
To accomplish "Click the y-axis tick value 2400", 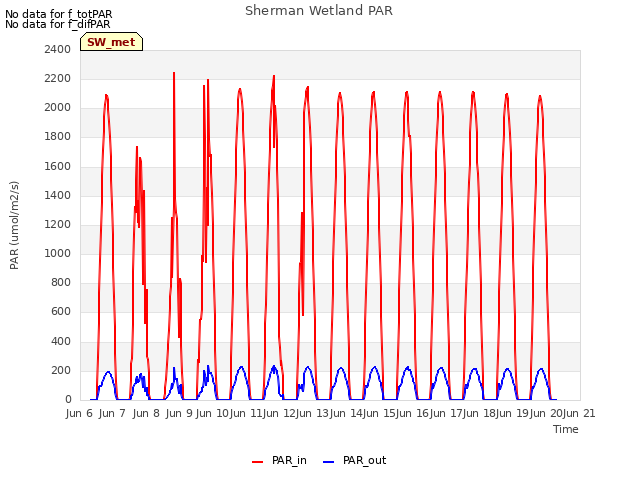I will point(58,49).
